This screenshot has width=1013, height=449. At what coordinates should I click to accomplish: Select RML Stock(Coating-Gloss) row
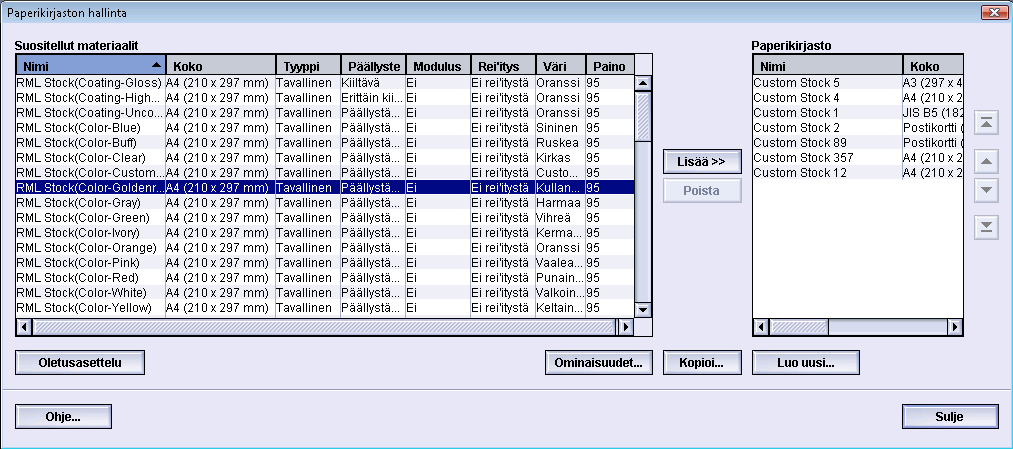tap(325, 83)
